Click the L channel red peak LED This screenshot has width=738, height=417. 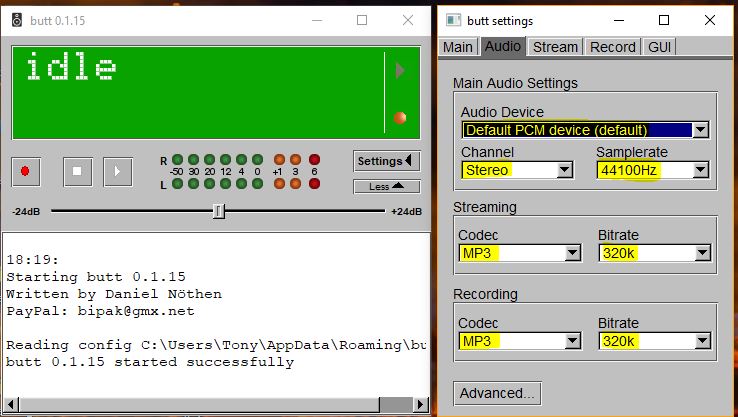pyautogui.click(x=314, y=184)
